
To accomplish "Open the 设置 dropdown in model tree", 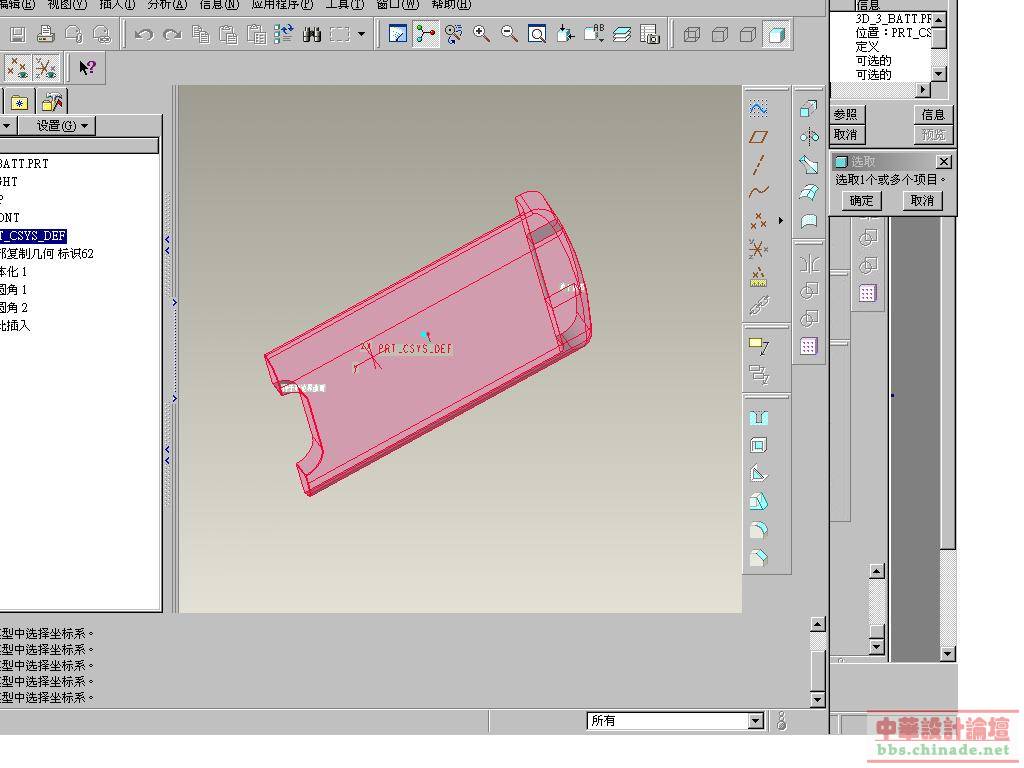I will point(63,126).
